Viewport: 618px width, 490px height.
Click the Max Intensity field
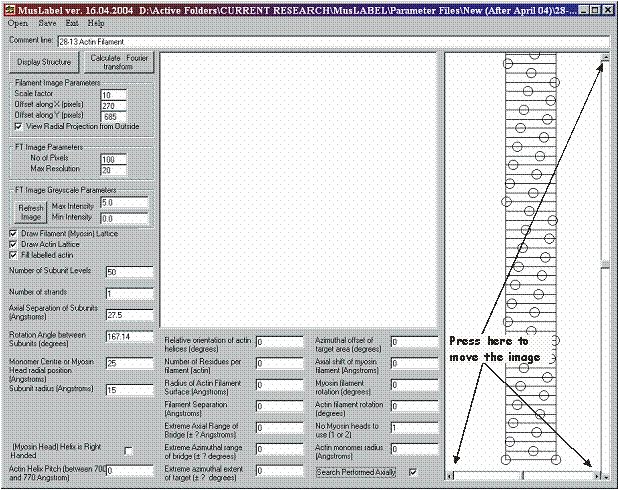(x=125, y=203)
